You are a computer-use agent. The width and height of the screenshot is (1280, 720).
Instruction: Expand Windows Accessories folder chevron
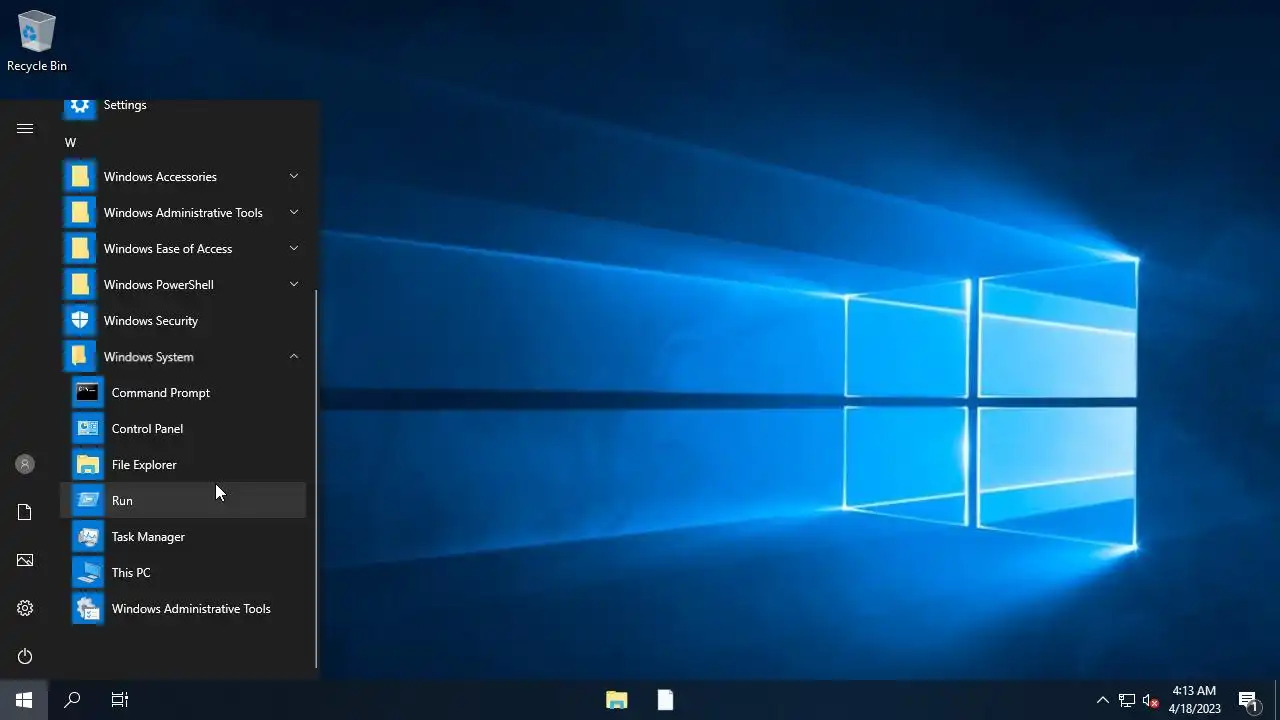point(294,176)
